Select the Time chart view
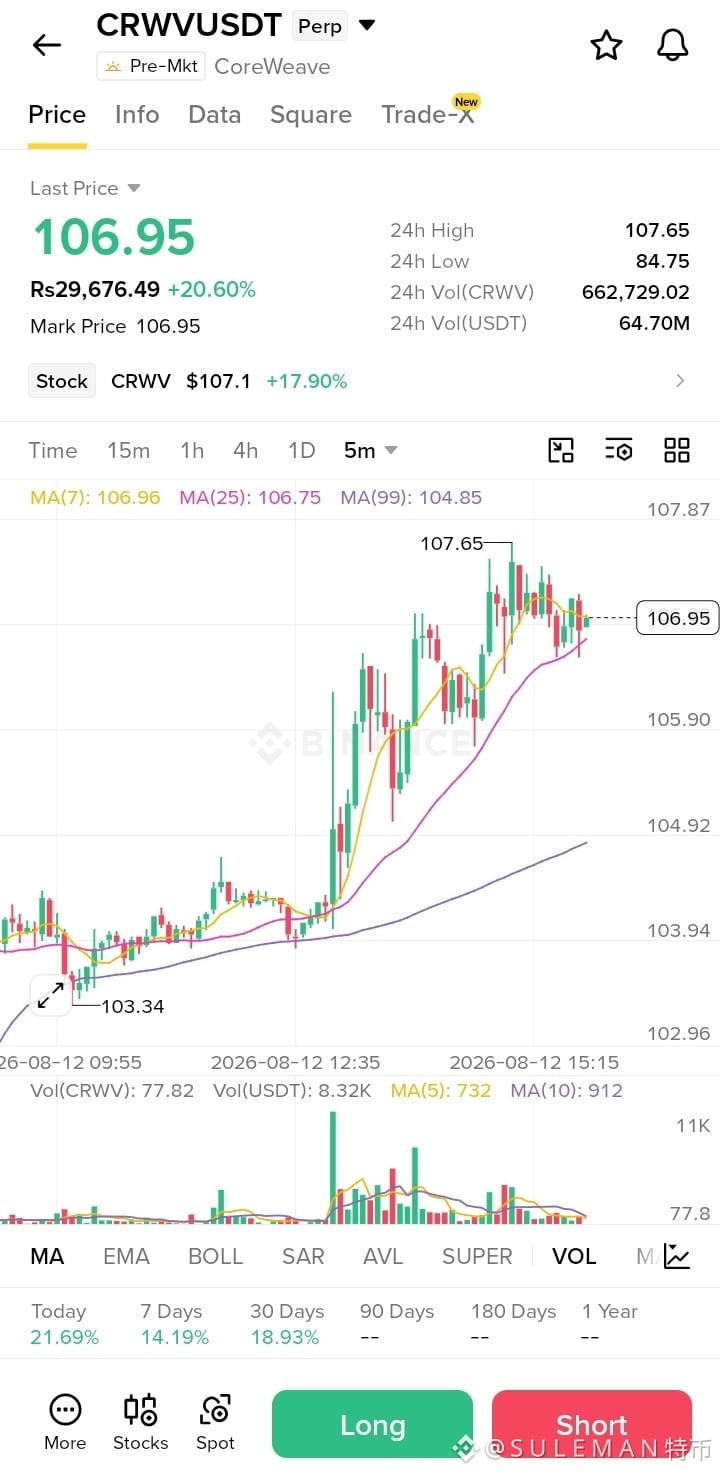Viewport: 720px width, 1475px height. pos(53,450)
